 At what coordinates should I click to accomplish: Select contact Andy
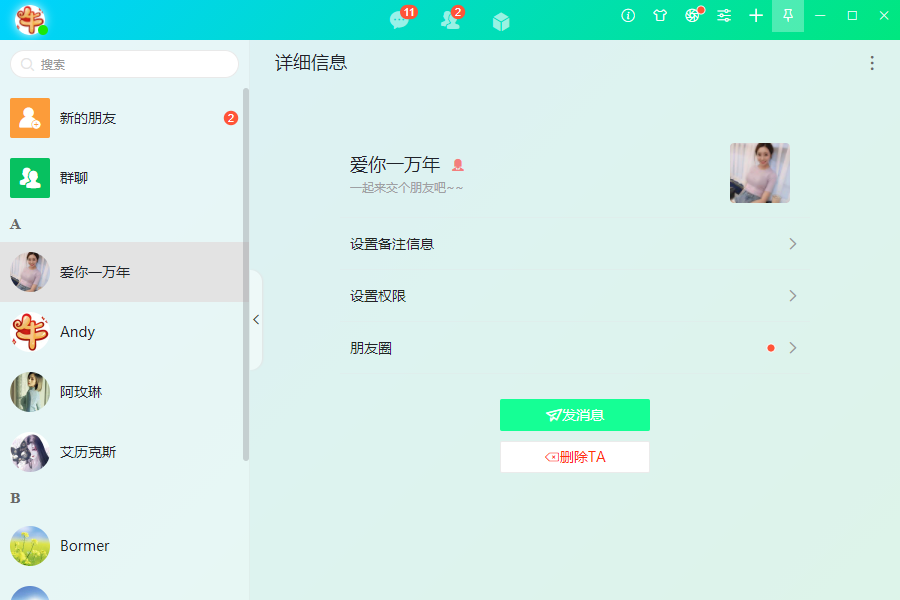pos(125,332)
